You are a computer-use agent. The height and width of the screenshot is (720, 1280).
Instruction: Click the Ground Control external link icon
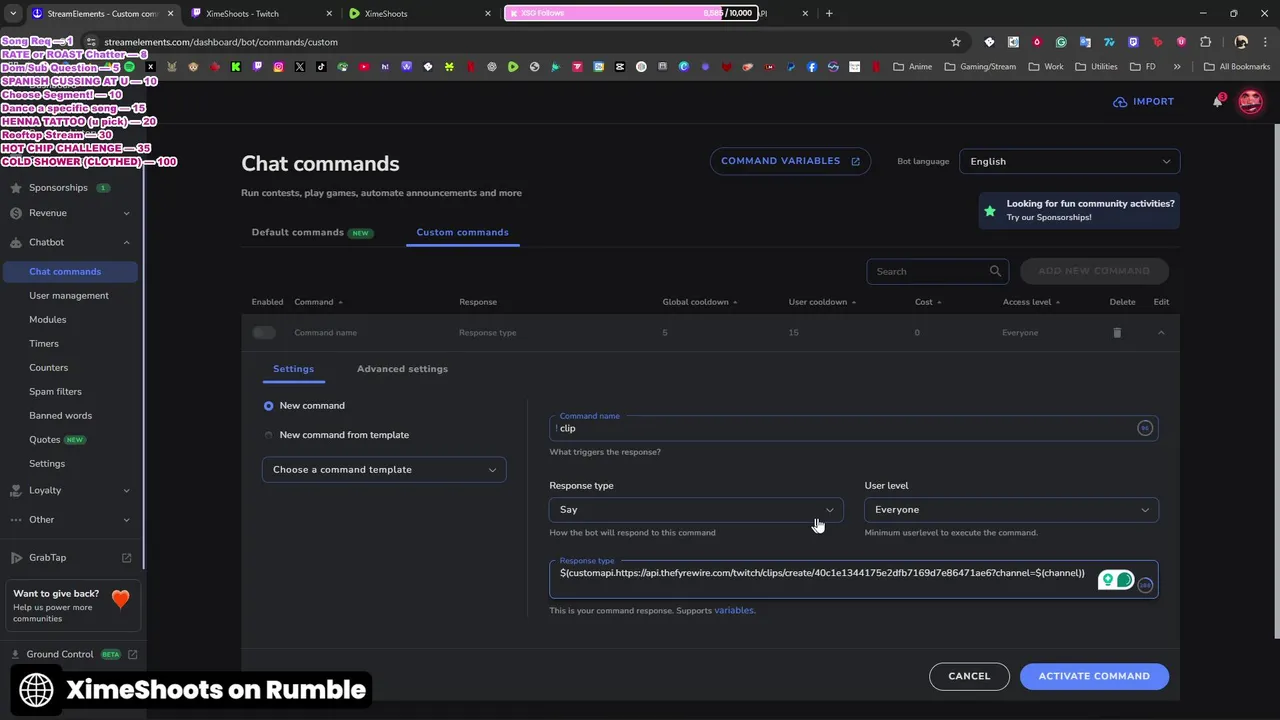(132, 655)
